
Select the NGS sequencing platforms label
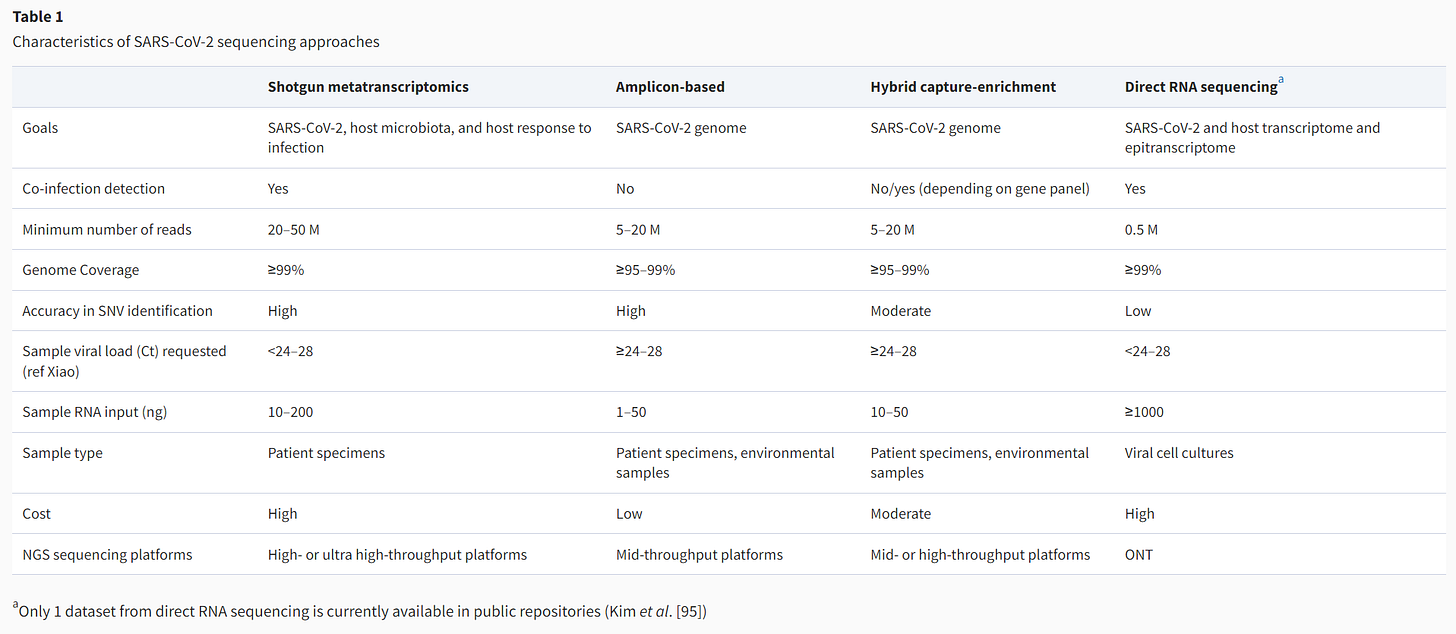pyautogui.click(x=107, y=555)
